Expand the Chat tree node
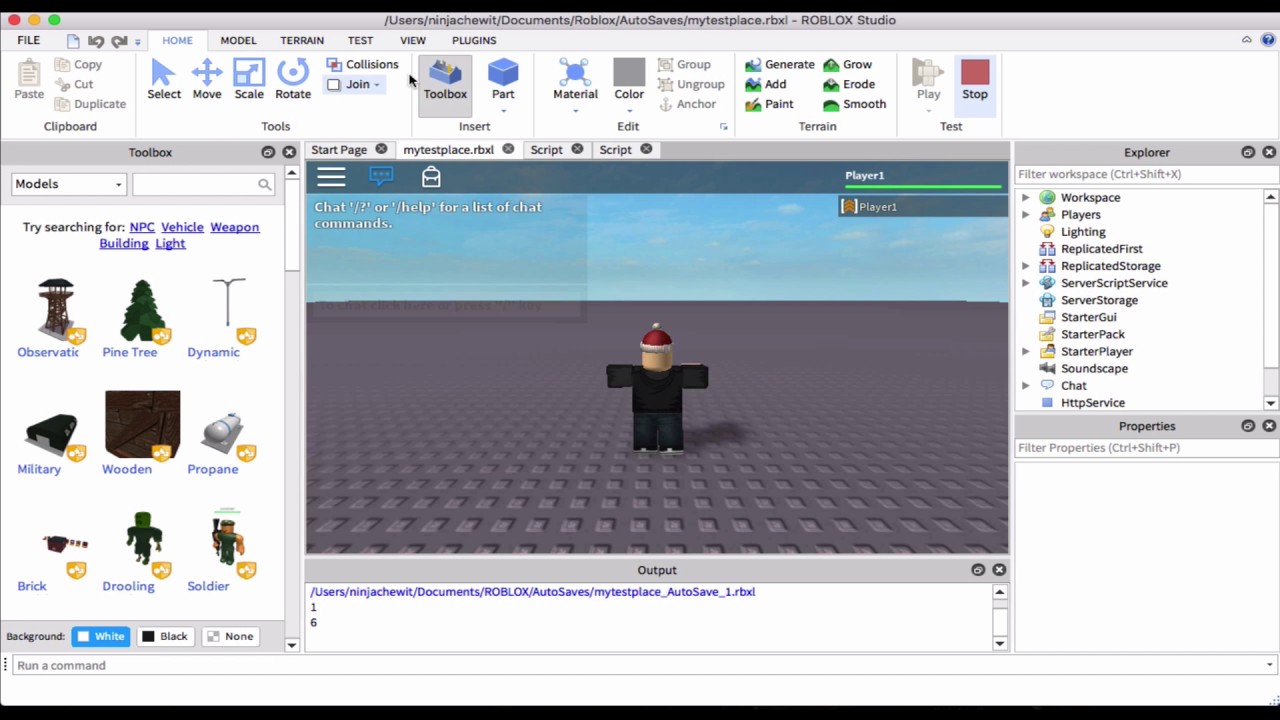The image size is (1280, 720). click(1025, 385)
